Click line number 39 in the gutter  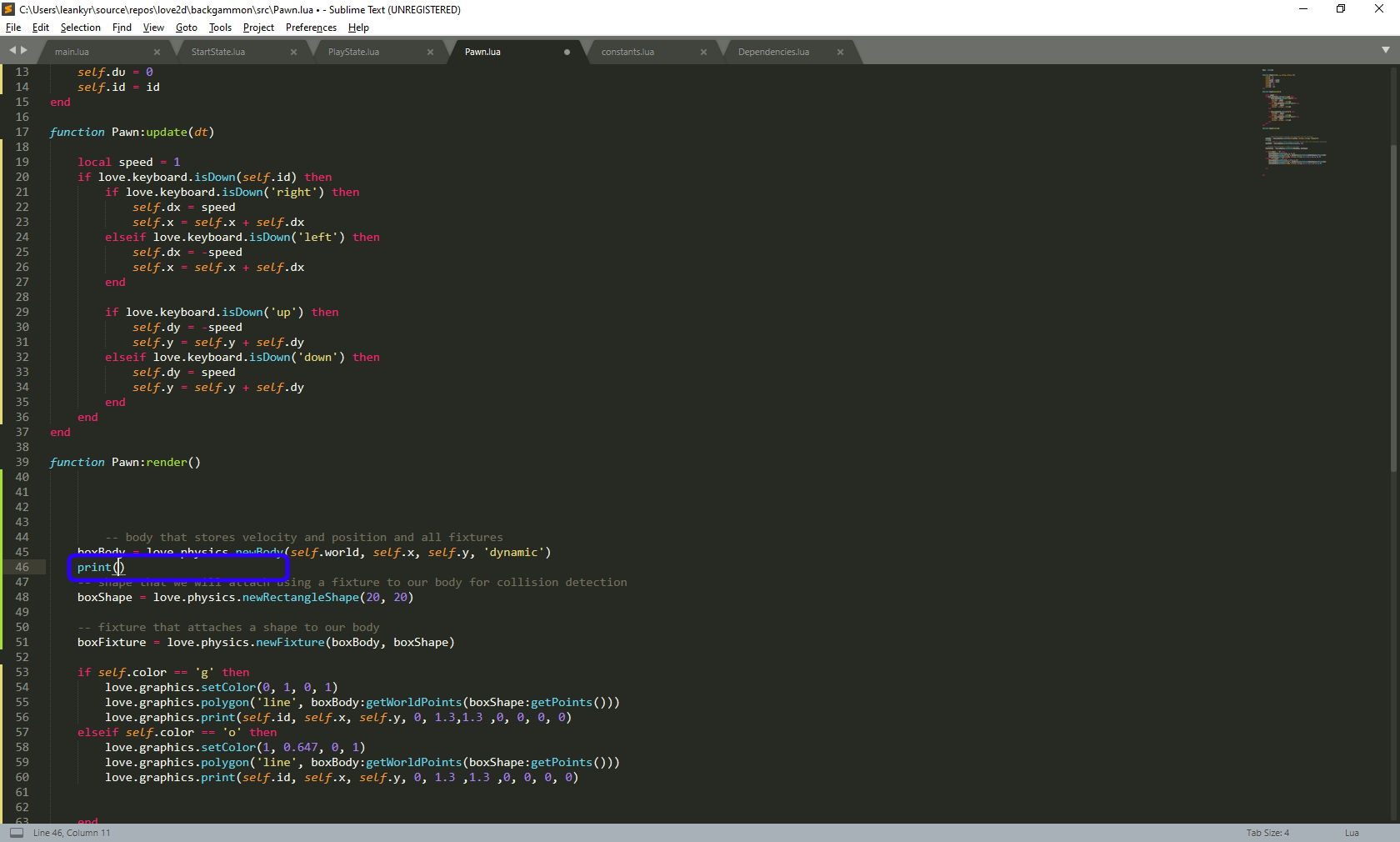coord(22,462)
